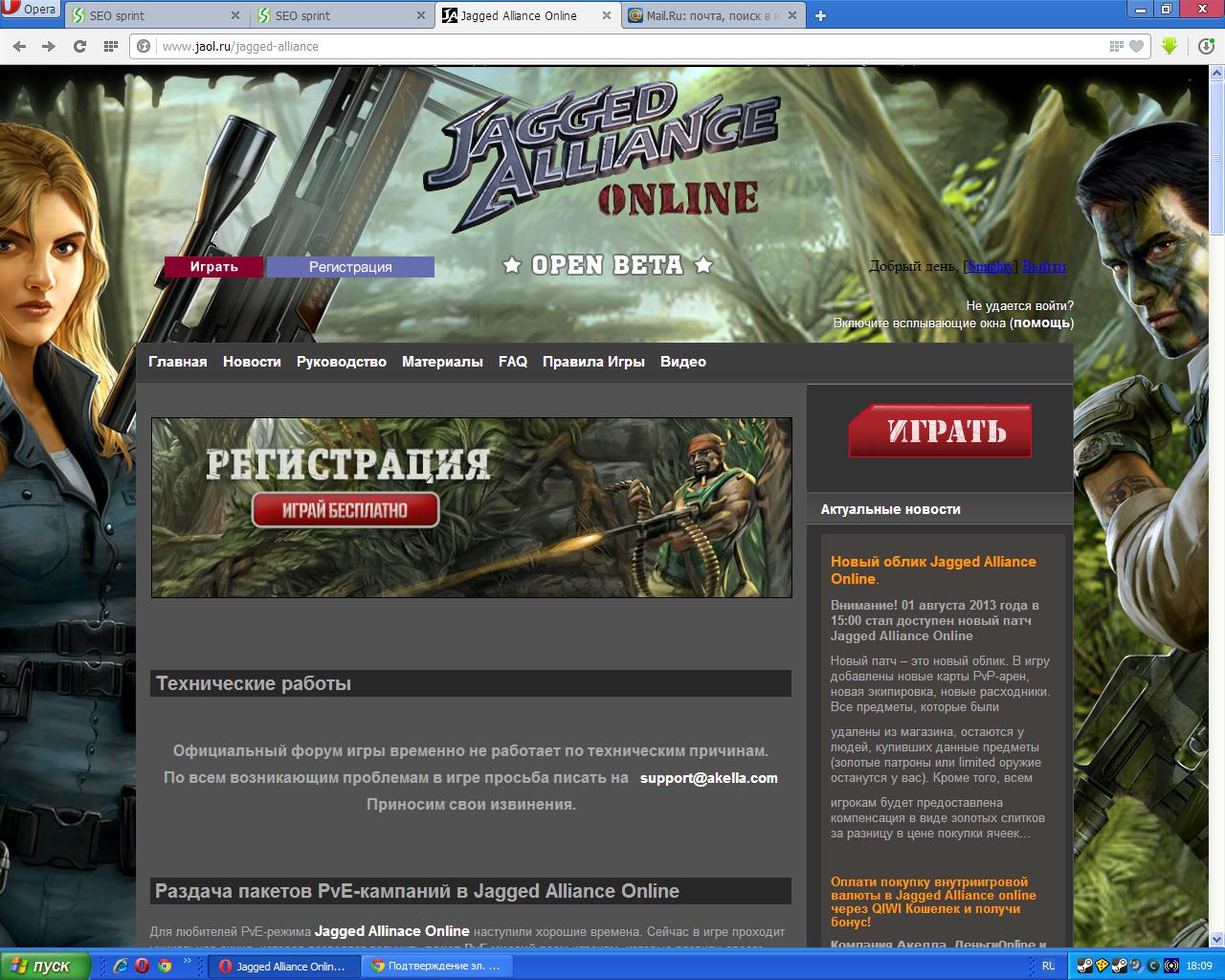Click the purple Регистрация button

pos(350,267)
